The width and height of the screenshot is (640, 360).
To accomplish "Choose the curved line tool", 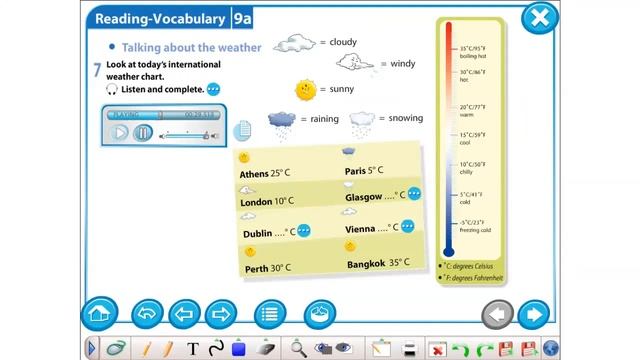I will (x=216, y=348).
